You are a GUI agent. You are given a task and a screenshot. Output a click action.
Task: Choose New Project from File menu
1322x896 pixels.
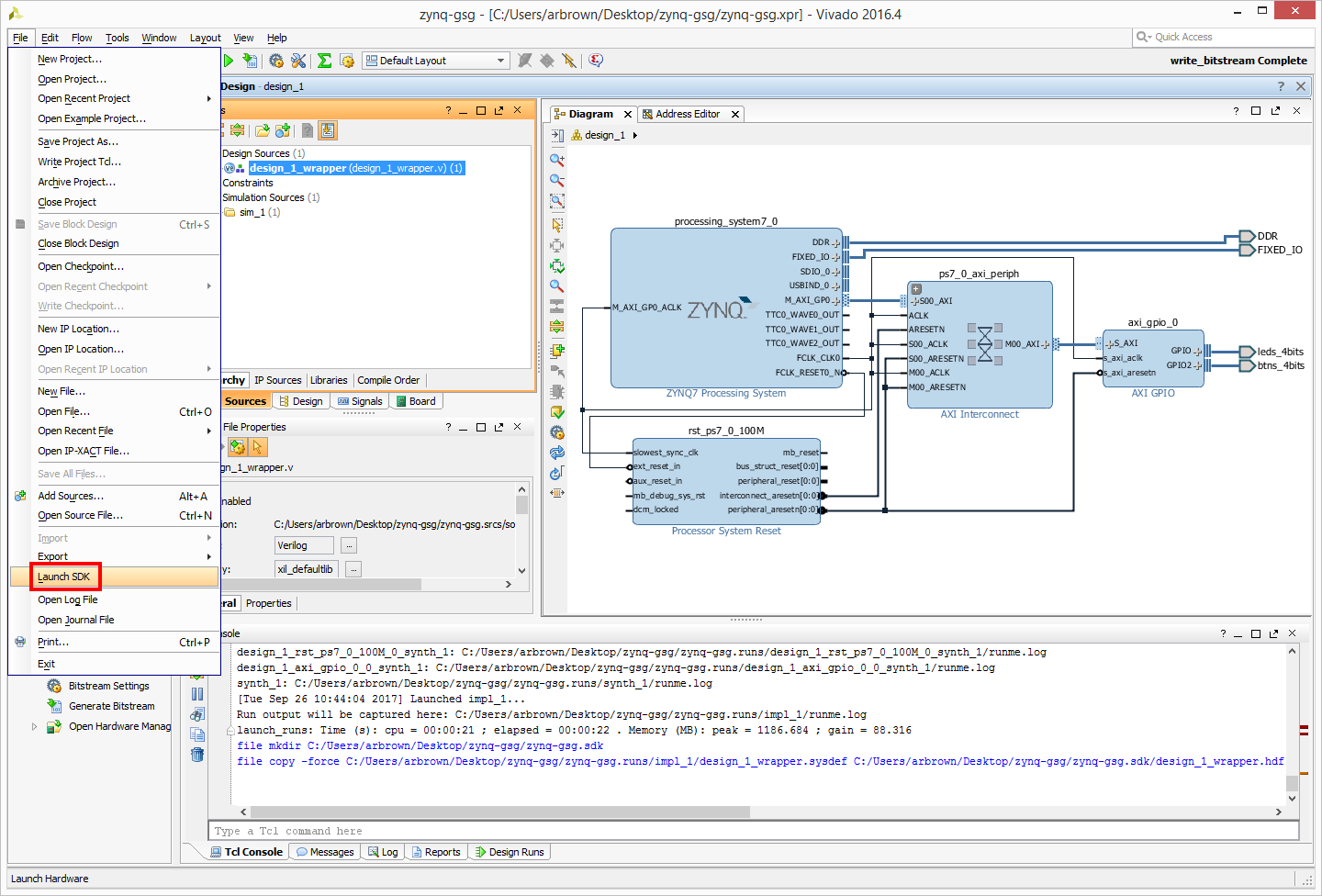click(x=114, y=59)
